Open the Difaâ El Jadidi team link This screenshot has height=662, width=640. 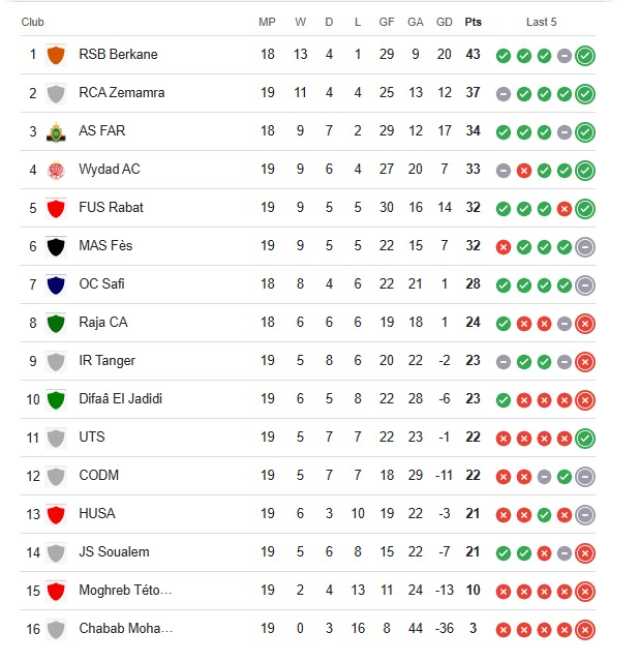(120, 399)
